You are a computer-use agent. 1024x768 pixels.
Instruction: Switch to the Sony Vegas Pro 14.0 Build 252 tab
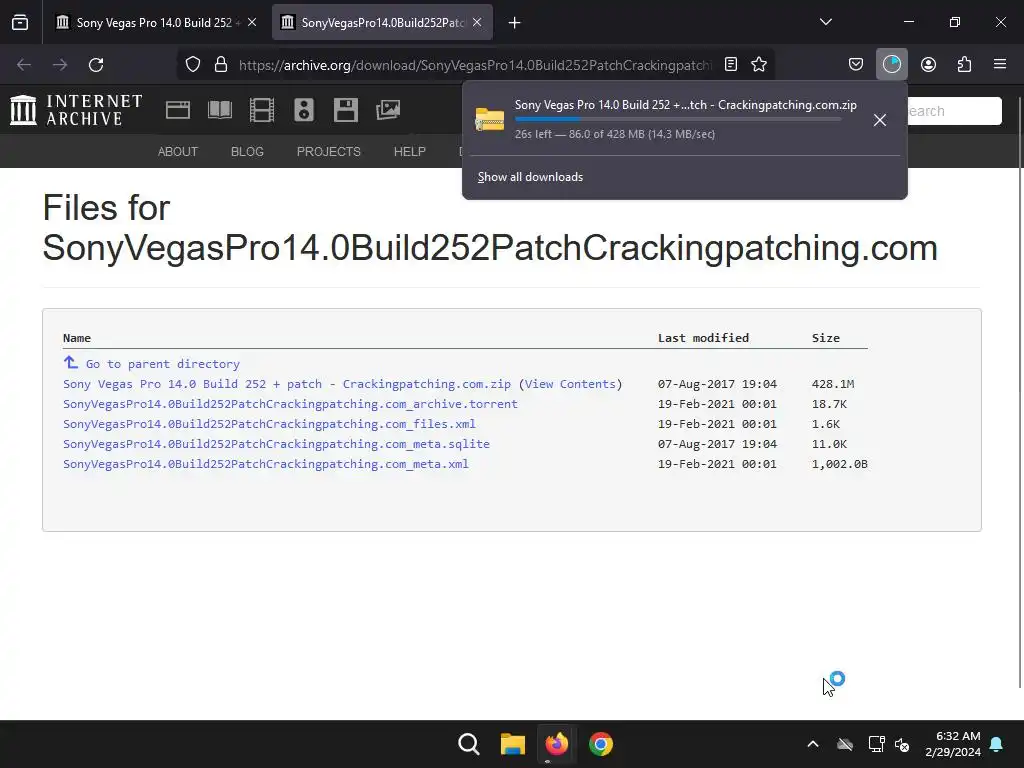pos(157,22)
